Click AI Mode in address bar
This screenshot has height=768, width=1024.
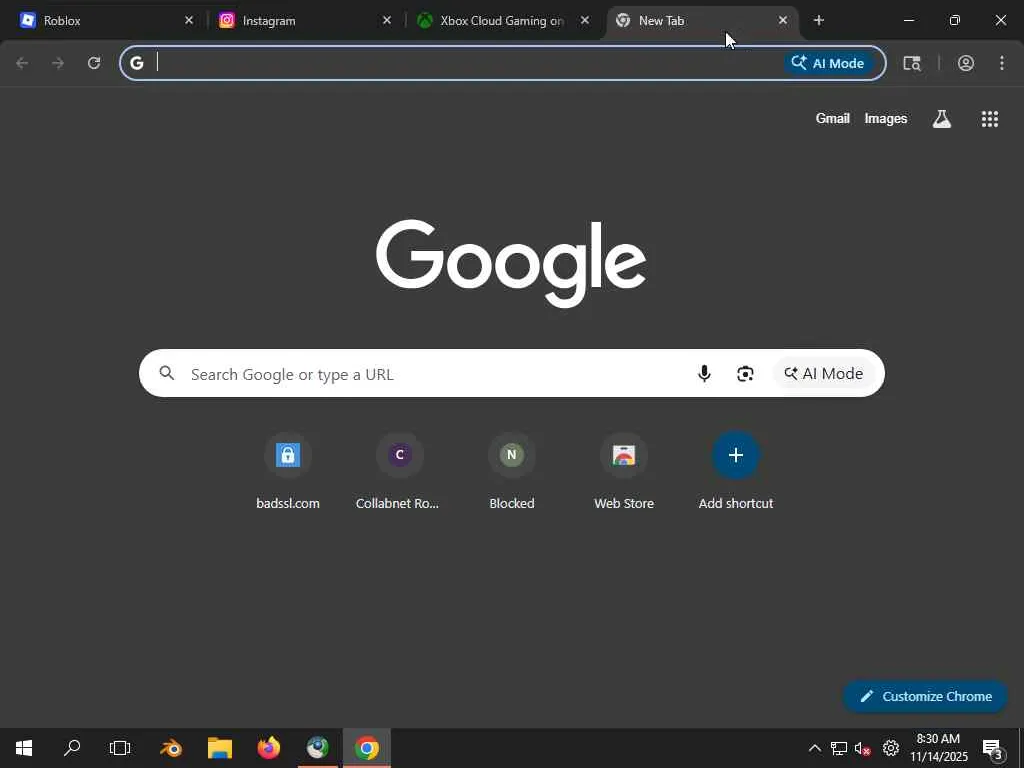pos(828,63)
